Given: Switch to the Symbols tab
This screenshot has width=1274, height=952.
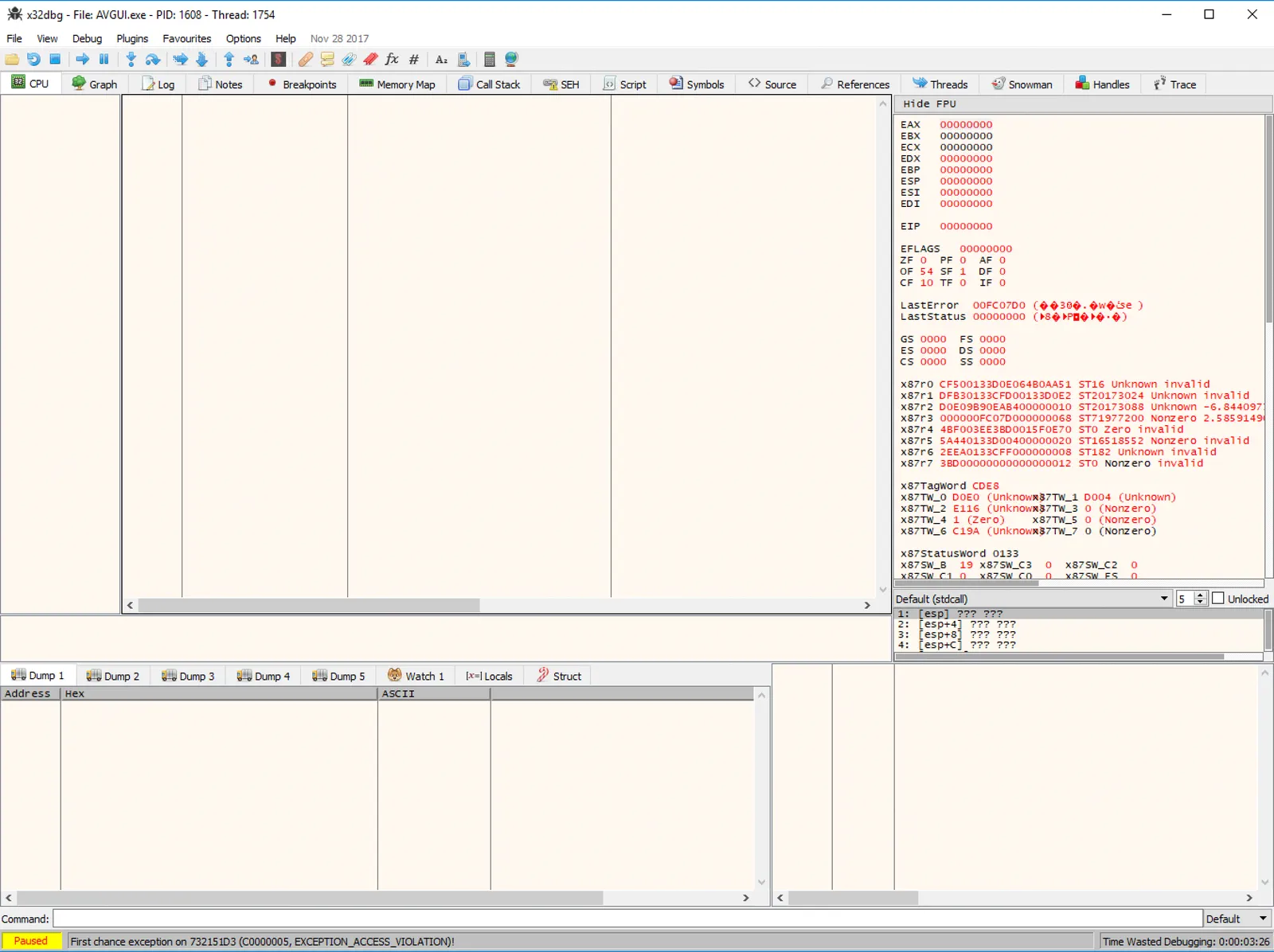Looking at the screenshot, I should tap(697, 84).
